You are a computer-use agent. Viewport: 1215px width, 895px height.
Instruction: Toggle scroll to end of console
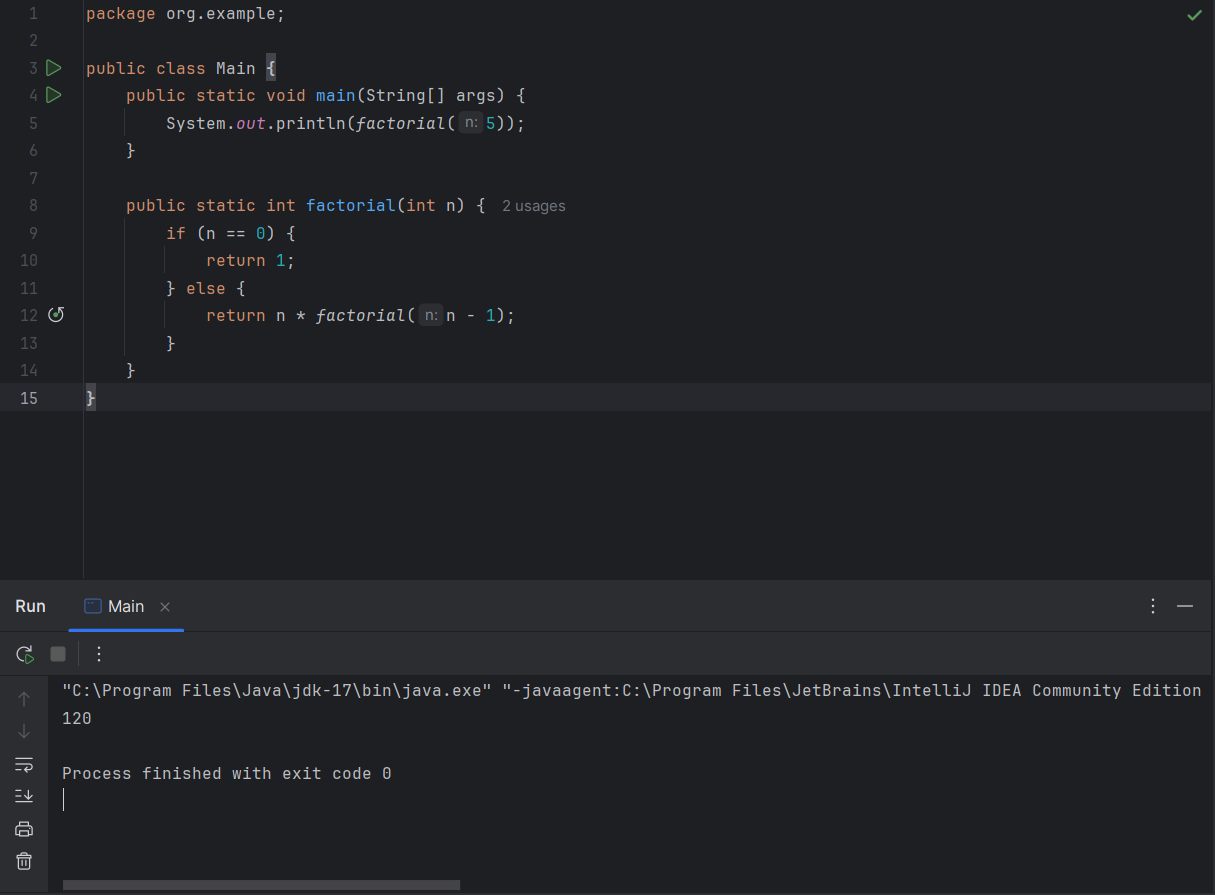pyautogui.click(x=24, y=796)
